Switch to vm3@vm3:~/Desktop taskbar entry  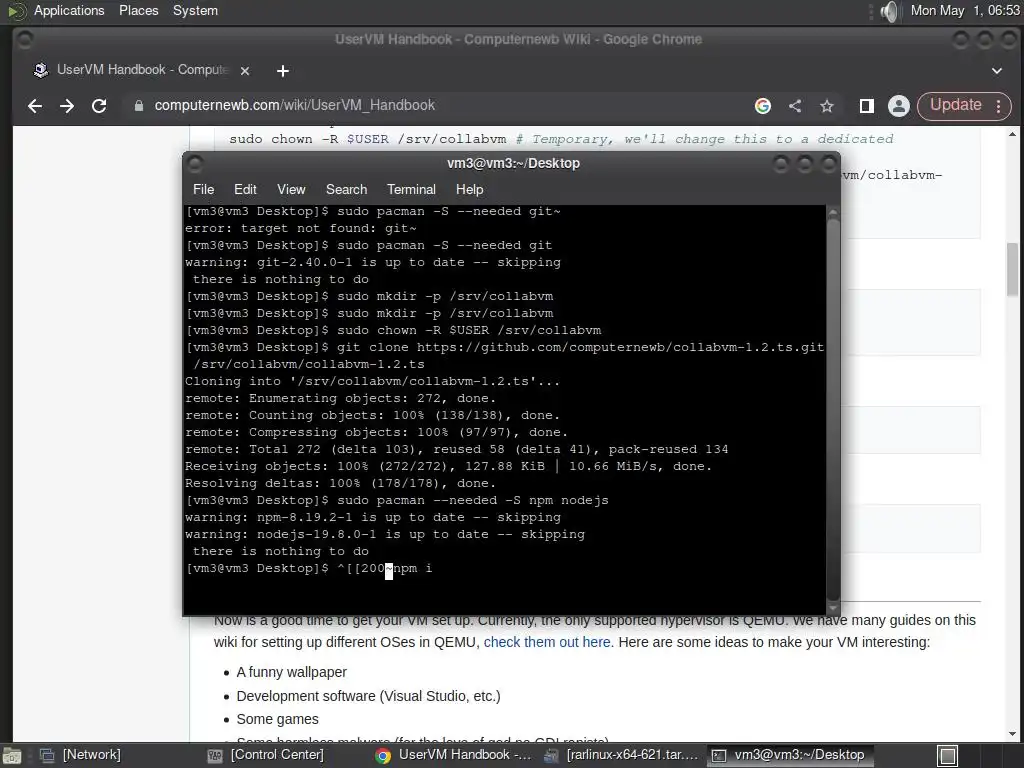(x=789, y=755)
